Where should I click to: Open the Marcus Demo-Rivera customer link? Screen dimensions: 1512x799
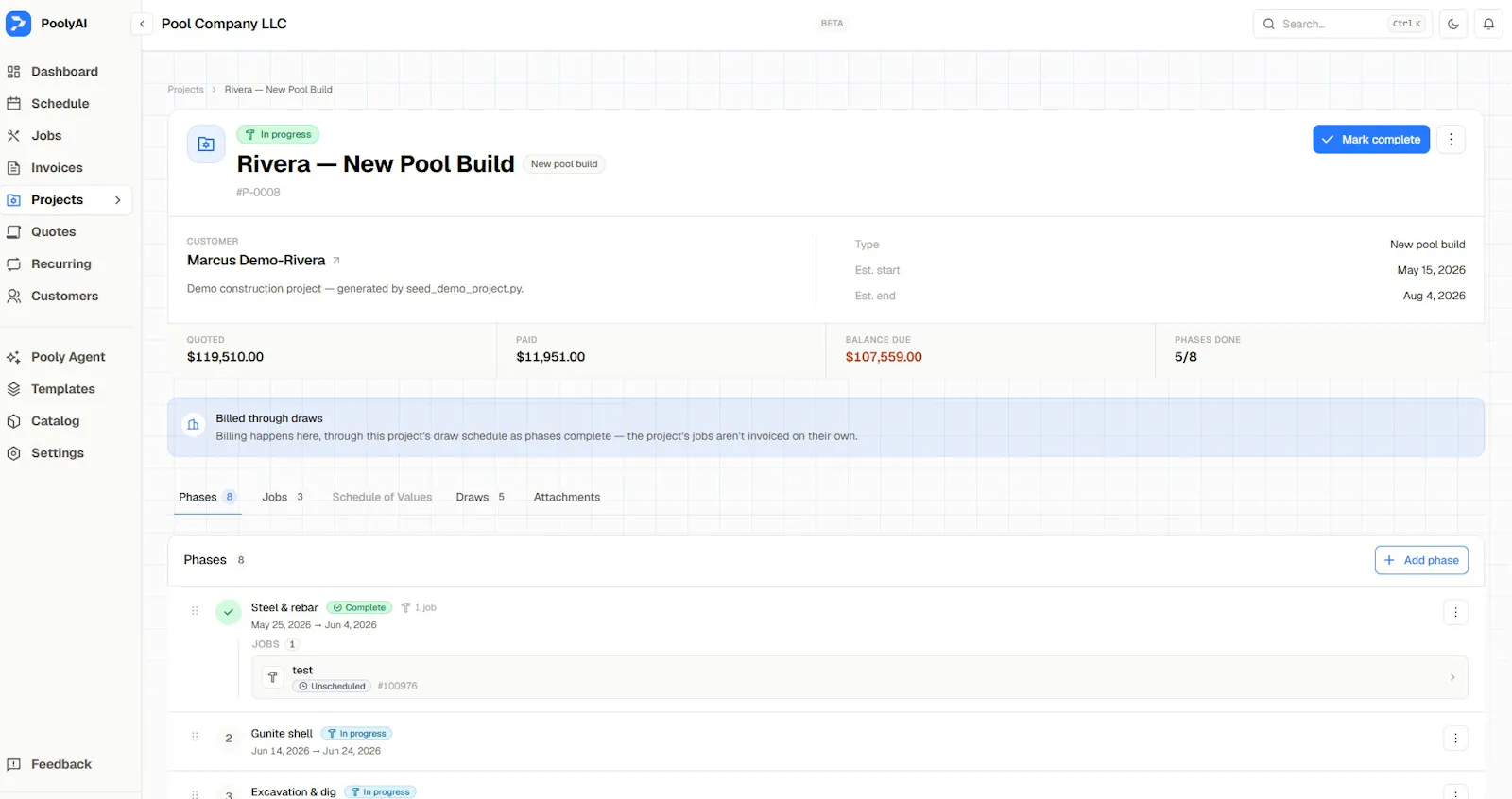[x=256, y=261]
